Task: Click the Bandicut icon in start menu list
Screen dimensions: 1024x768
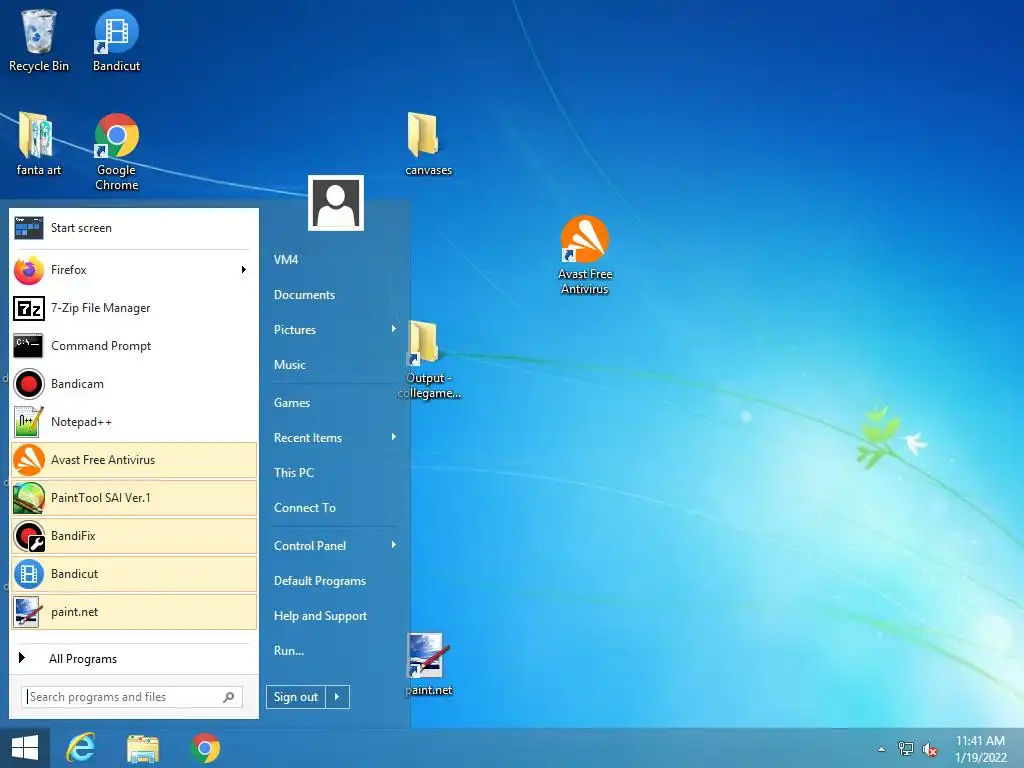Action: [x=29, y=573]
